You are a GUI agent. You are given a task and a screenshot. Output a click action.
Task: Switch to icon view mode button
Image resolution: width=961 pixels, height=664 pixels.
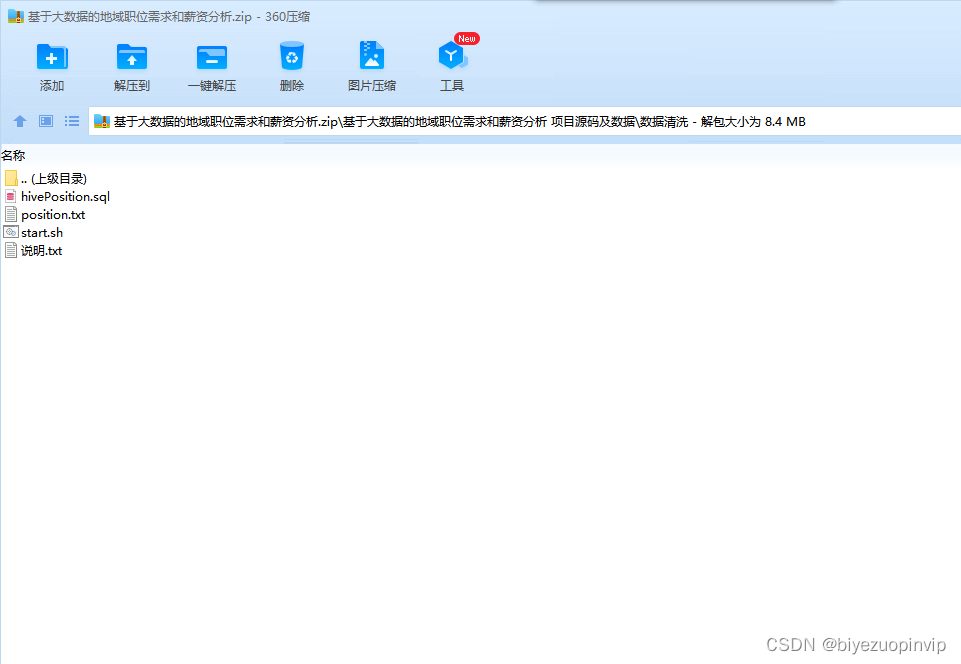[x=46, y=121]
